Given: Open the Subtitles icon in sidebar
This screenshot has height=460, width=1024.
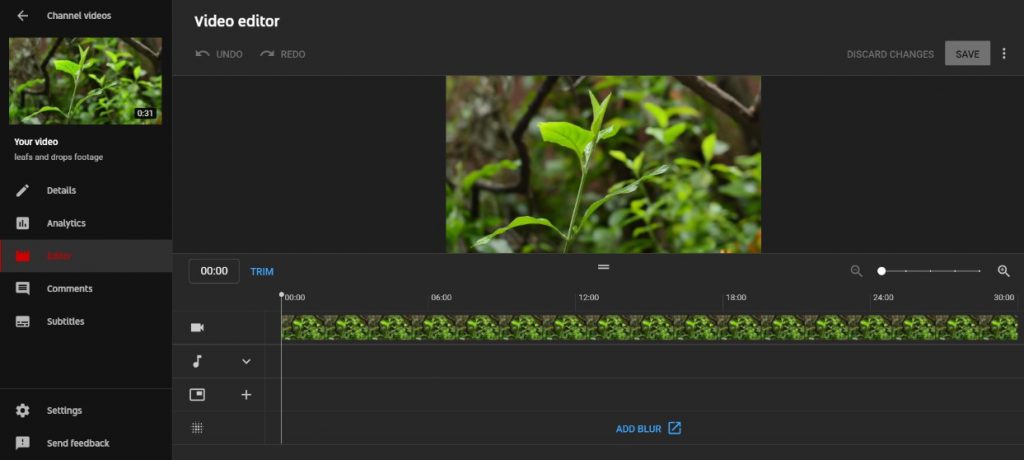Looking at the screenshot, I should 23,321.
